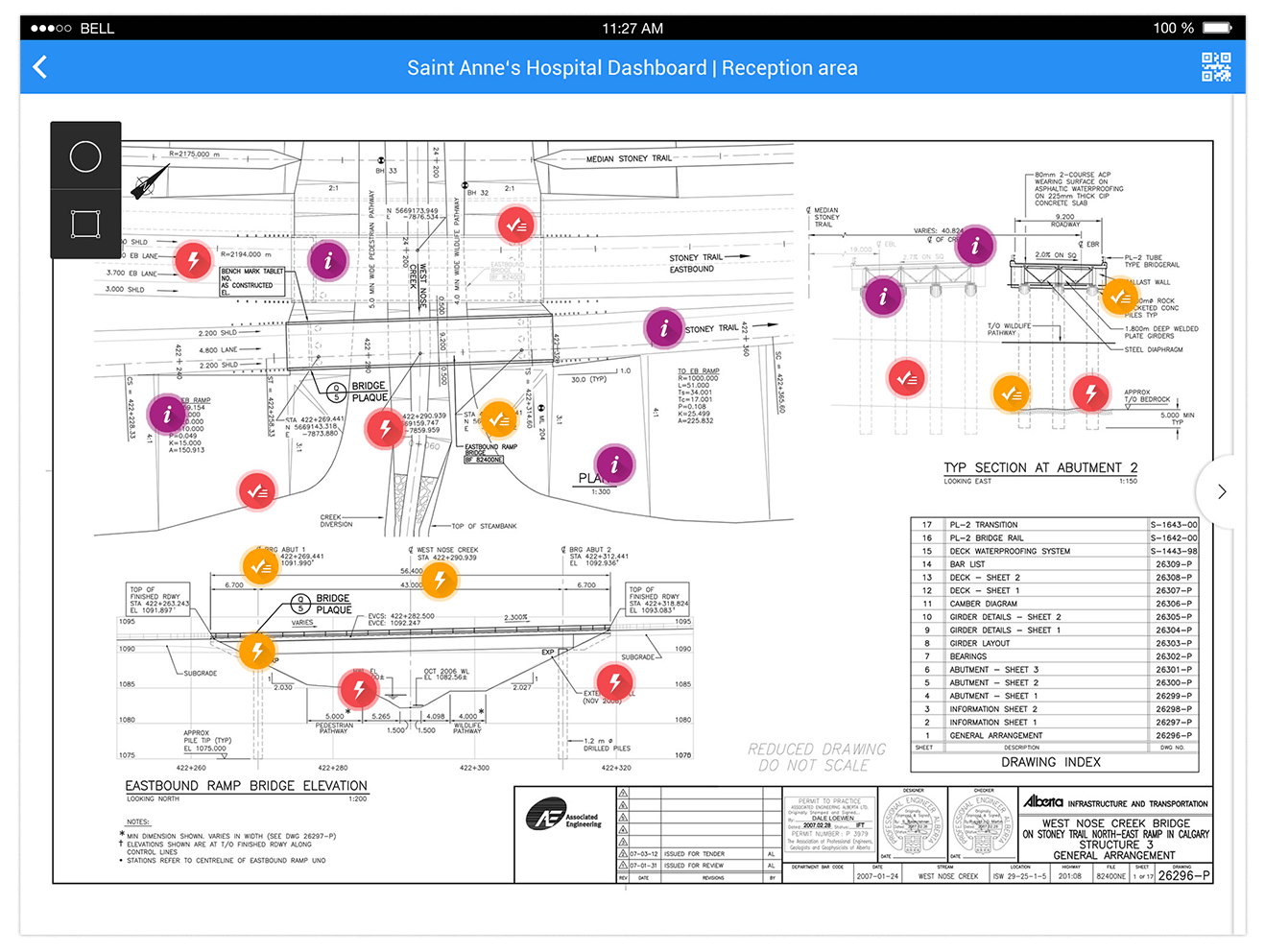Image resolution: width=1265 pixels, height=952 pixels.
Task: Tap BEARINGS index row
Action: pos(1055,656)
